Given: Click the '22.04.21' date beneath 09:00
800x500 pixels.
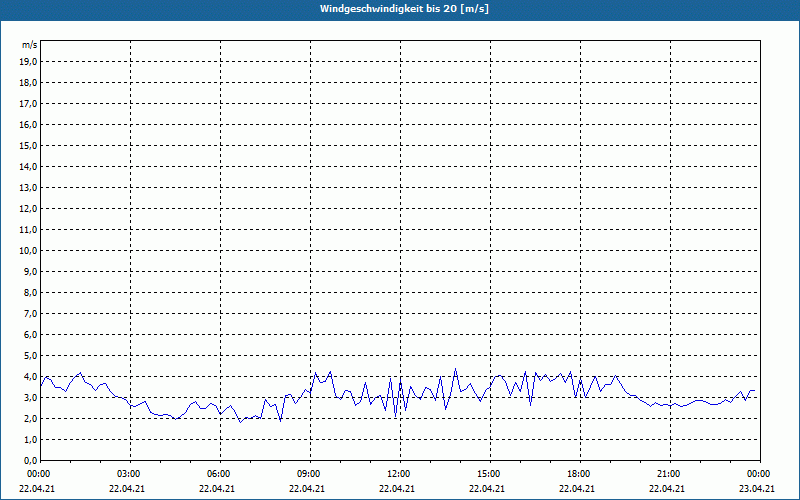Looking at the screenshot, I should click(307, 489).
